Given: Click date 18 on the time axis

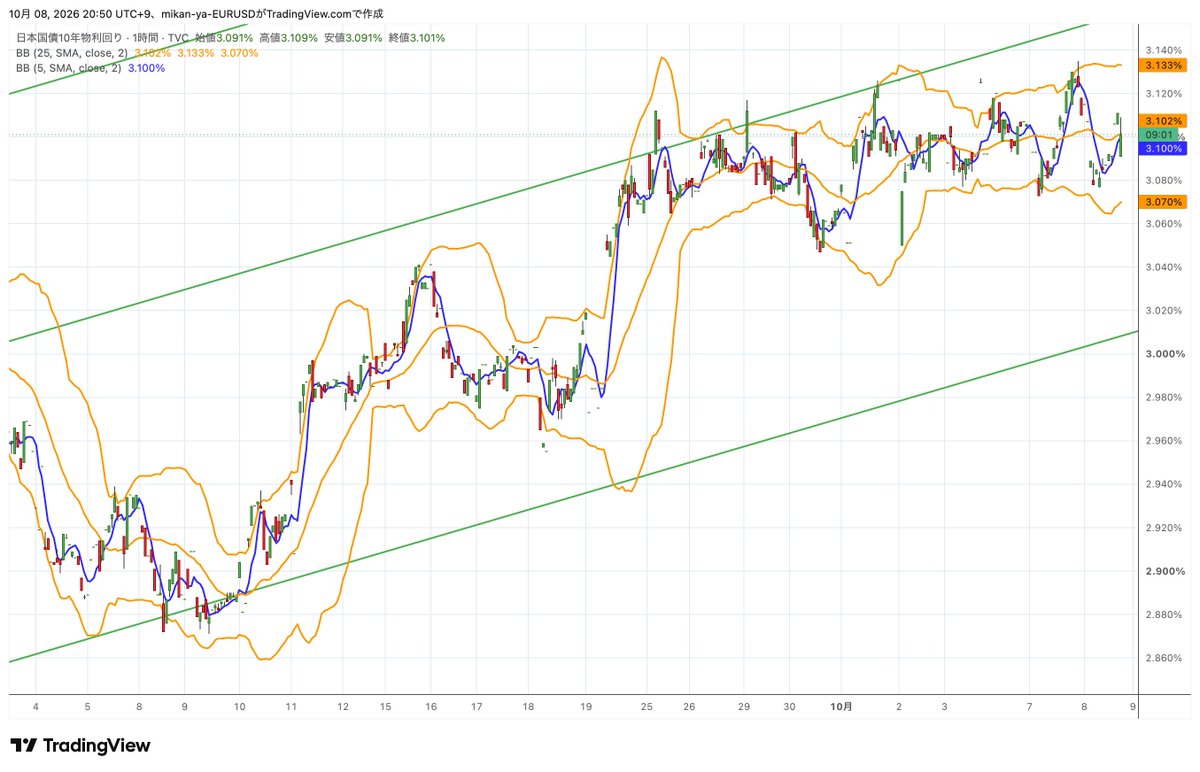Looking at the screenshot, I should [529, 707].
